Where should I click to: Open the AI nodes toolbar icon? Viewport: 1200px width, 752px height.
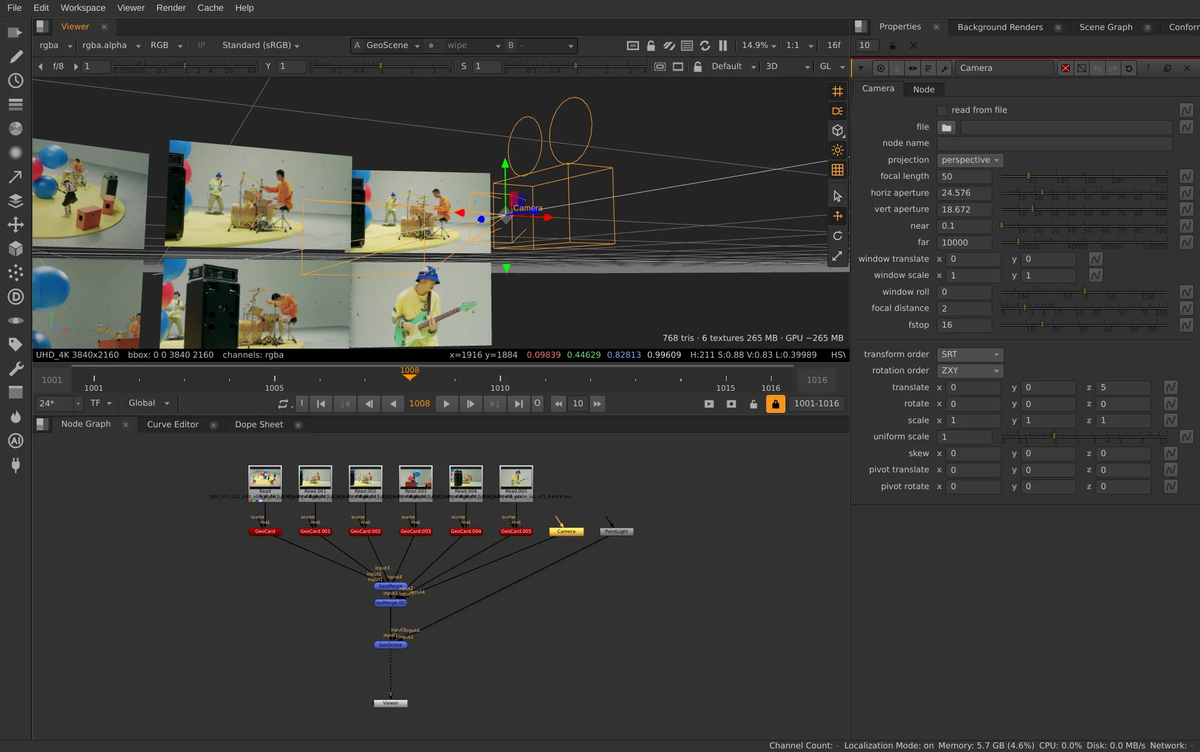[x=16, y=441]
